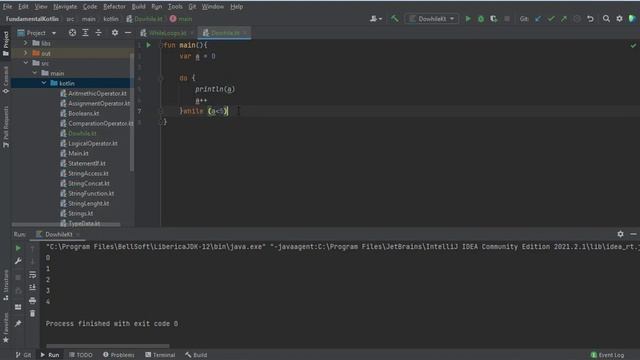Screen dimensions: 640x360
Task: Commit changes with the green checkmark
Action: [551, 19]
